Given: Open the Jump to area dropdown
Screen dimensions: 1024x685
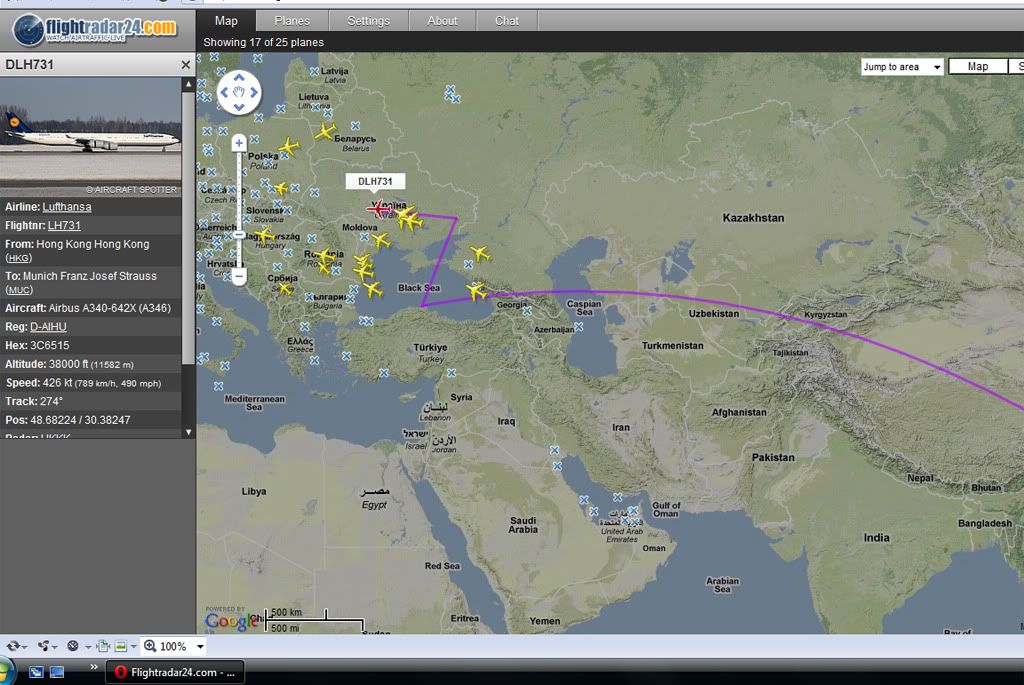Looking at the screenshot, I should [902, 67].
